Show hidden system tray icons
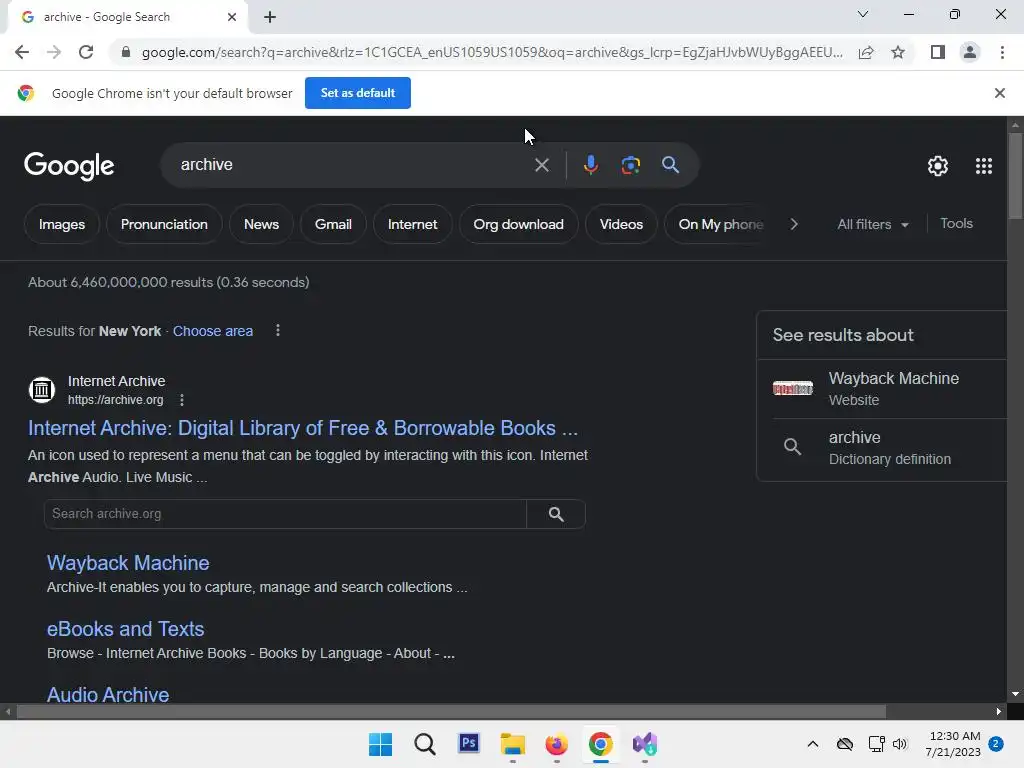1024x768 pixels. (812, 744)
